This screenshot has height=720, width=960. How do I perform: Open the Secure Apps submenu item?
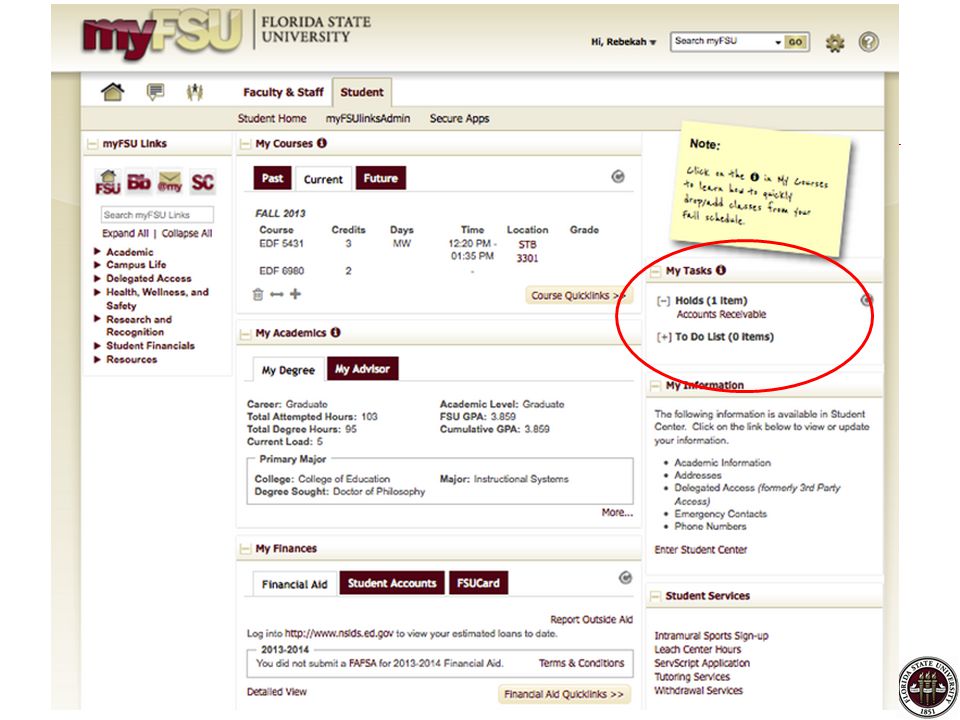point(459,119)
